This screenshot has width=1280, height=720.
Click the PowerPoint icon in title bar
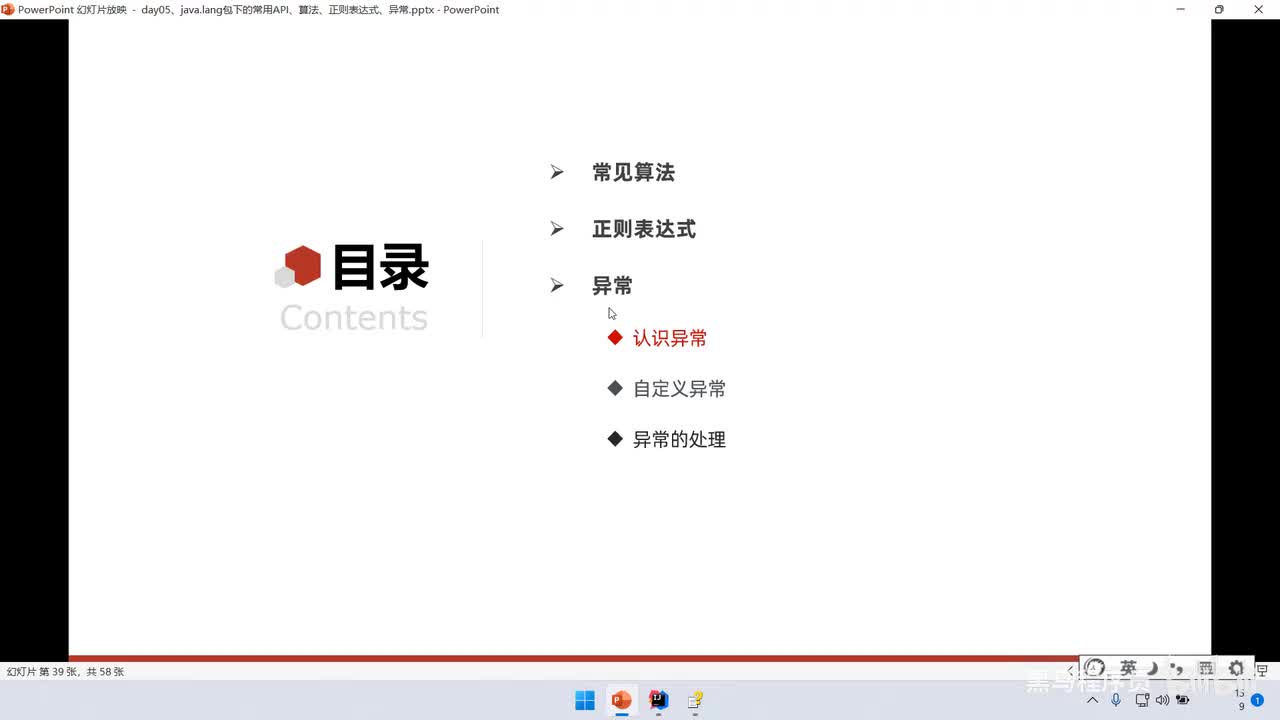pyautogui.click(x=8, y=9)
